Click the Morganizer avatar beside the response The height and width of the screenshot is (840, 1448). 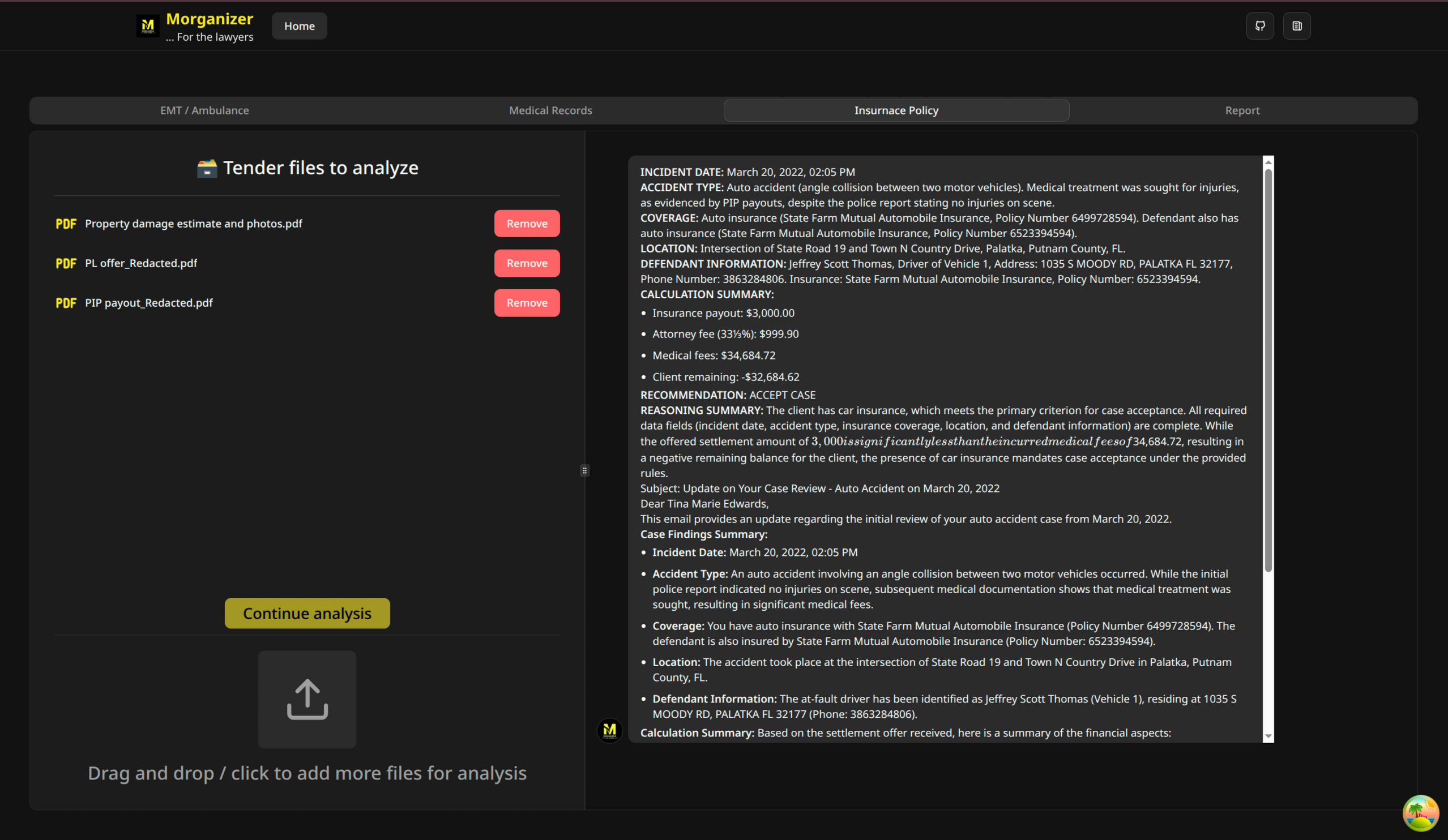coord(609,730)
